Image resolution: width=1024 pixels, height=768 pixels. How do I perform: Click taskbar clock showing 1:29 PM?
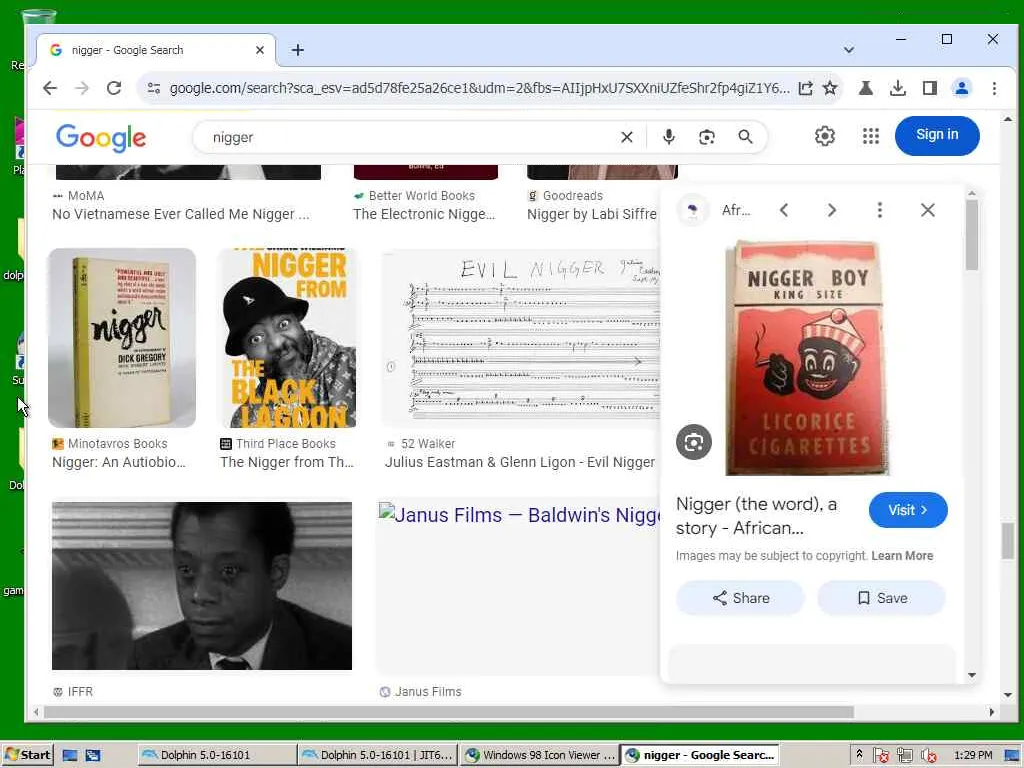(972, 755)
